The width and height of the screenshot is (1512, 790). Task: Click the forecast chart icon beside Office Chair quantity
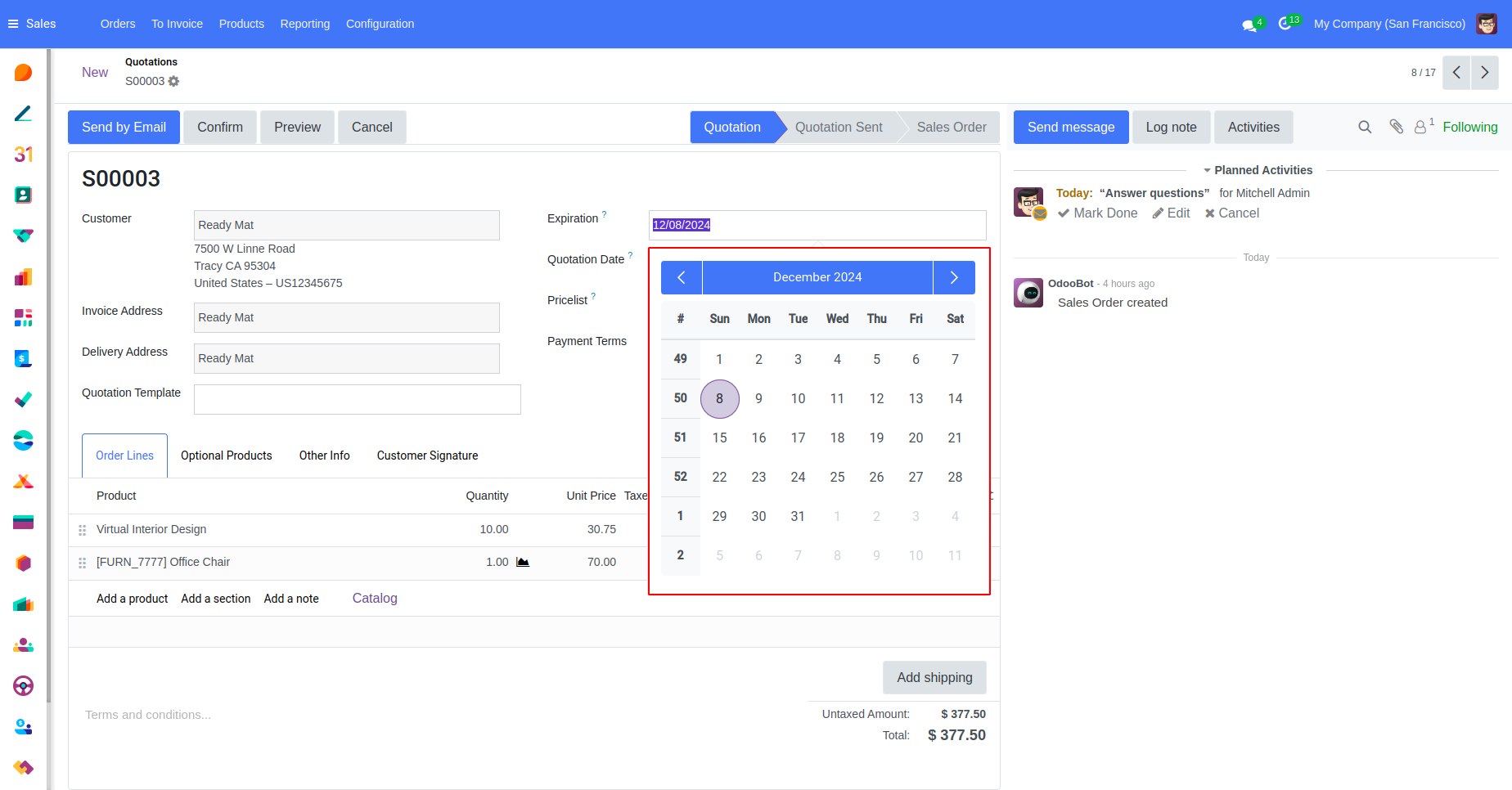[523, 563]
